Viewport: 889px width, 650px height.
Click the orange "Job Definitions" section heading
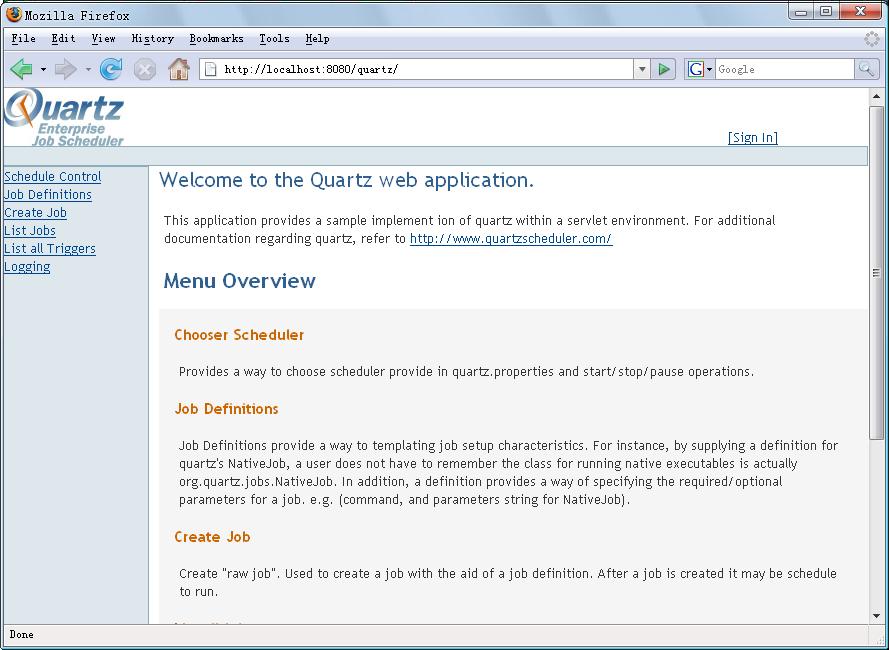pos(226,409)
